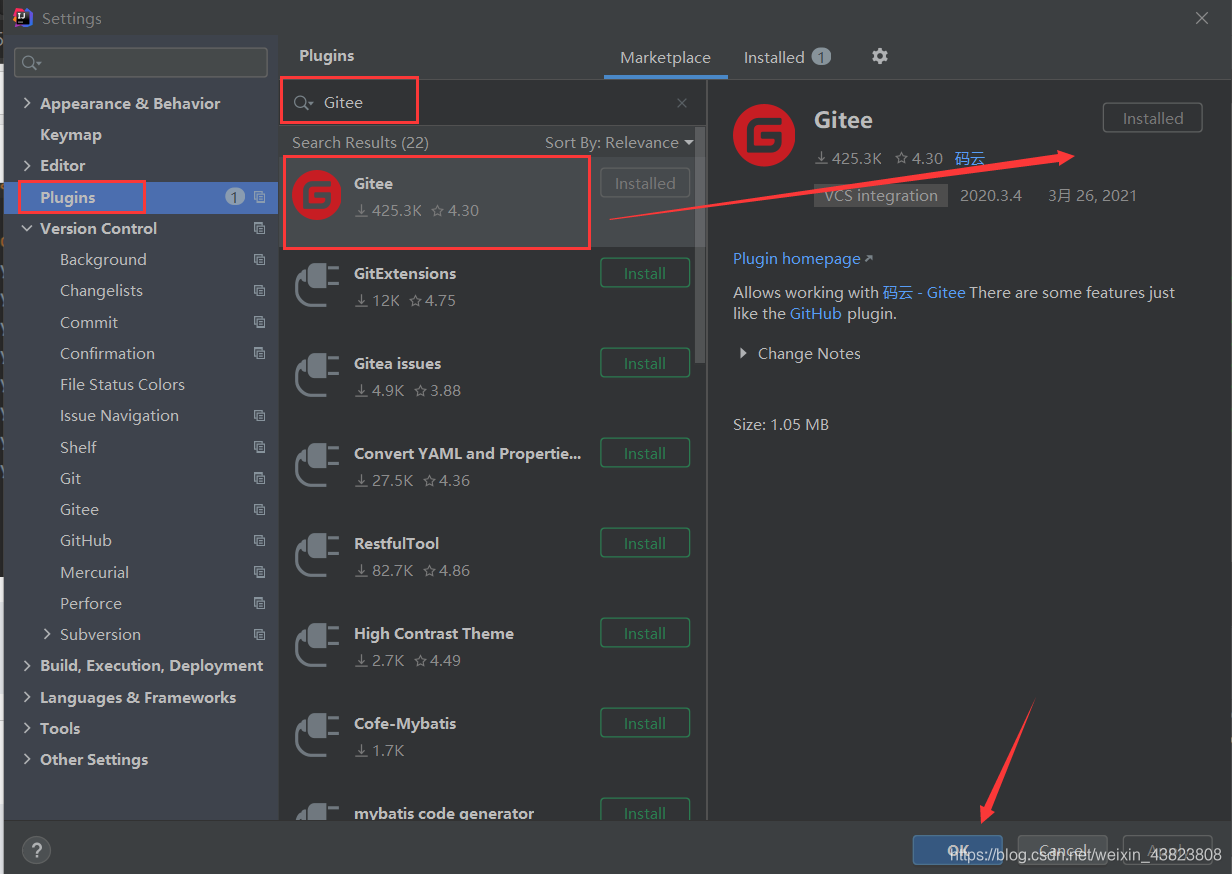Install the RestfulTool plugin
Image resolution: width=1232 pixels, height=874 pixels.
pyautogui.click(x=645, y=543)
